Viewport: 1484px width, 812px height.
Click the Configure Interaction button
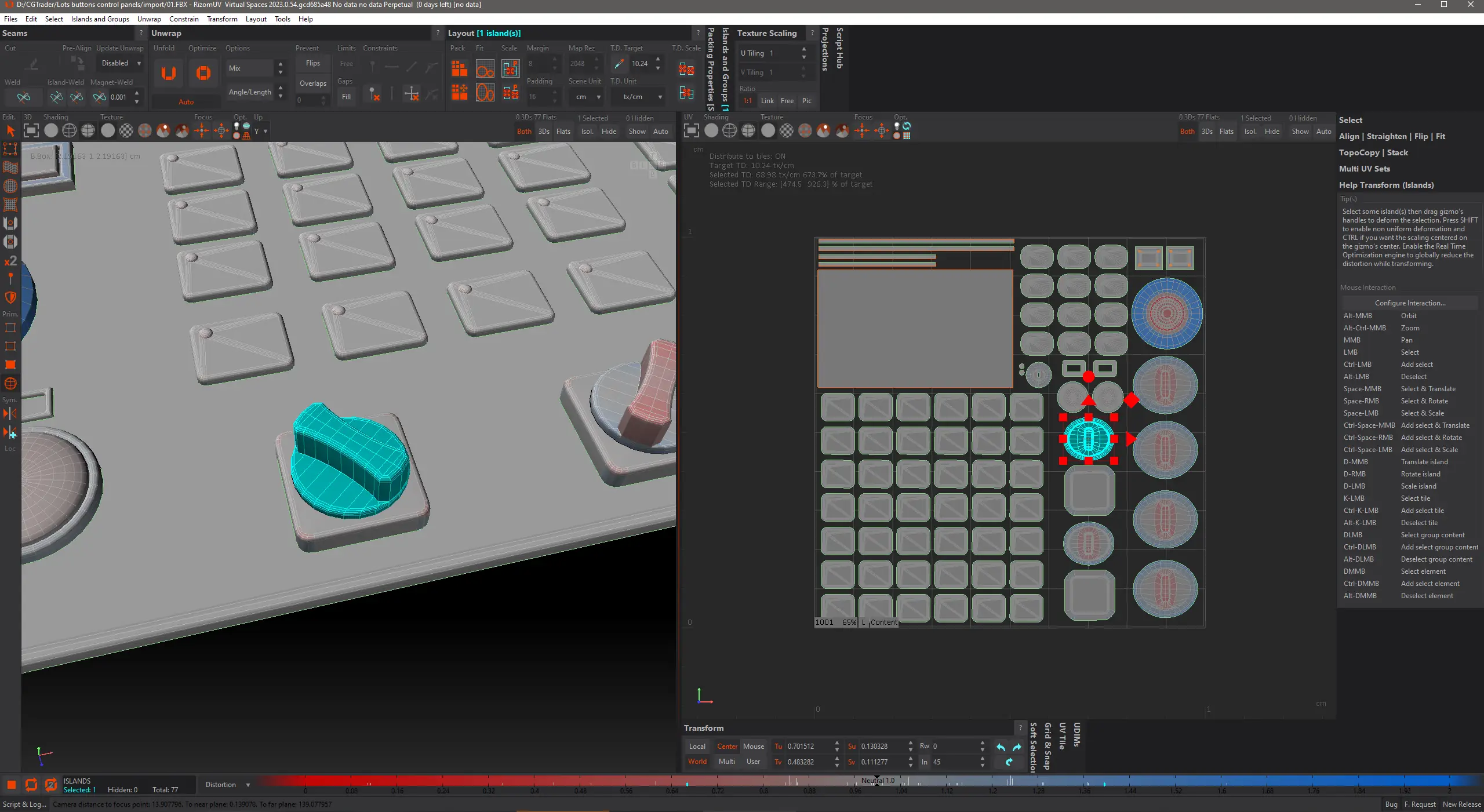(1410, 303)
